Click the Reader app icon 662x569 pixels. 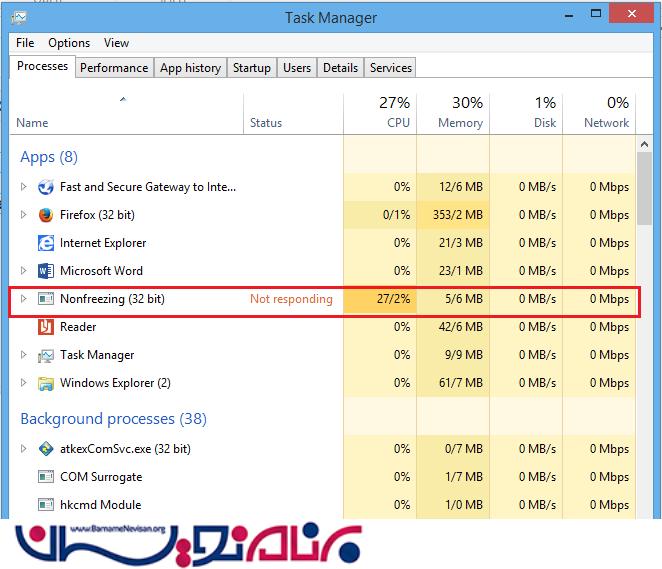[x=45, y=327]
